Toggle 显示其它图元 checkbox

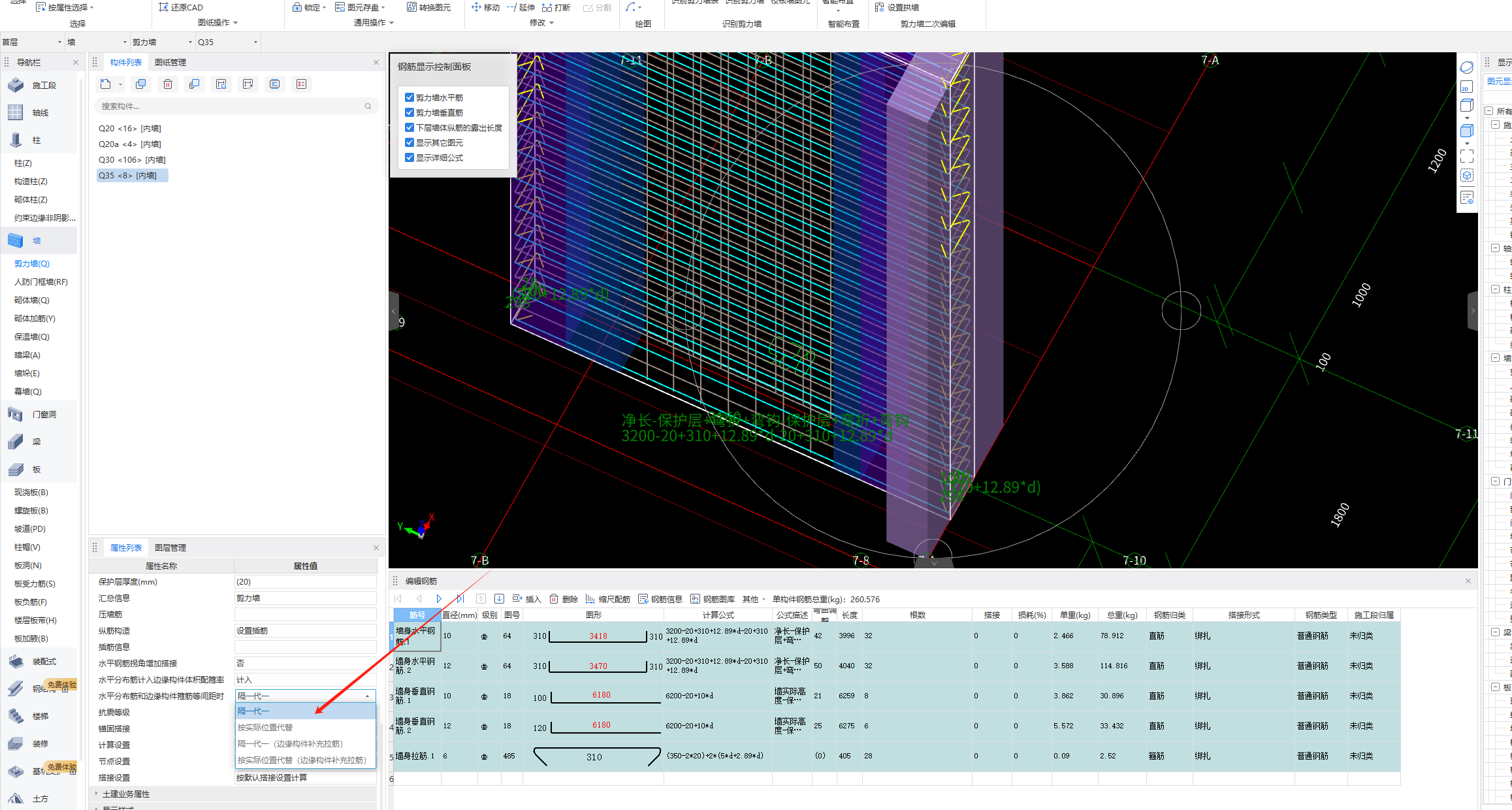pyautogui.click(x=410, y=142)
